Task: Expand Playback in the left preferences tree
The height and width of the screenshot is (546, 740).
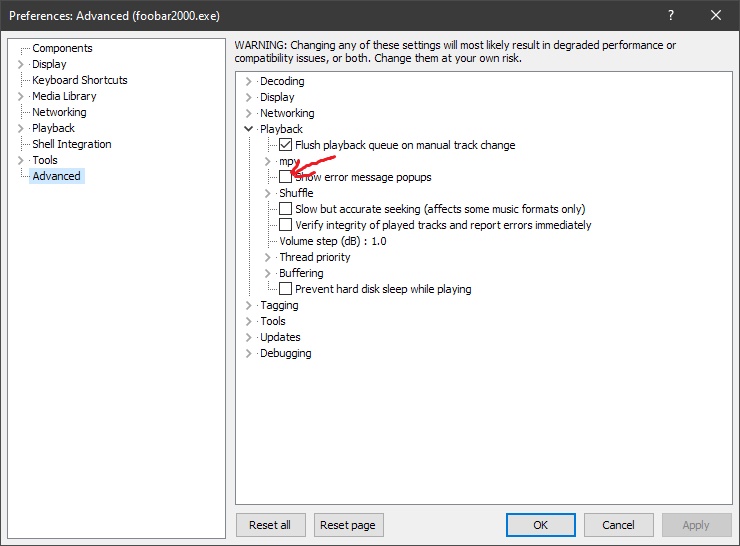Action: click(20, 128)
